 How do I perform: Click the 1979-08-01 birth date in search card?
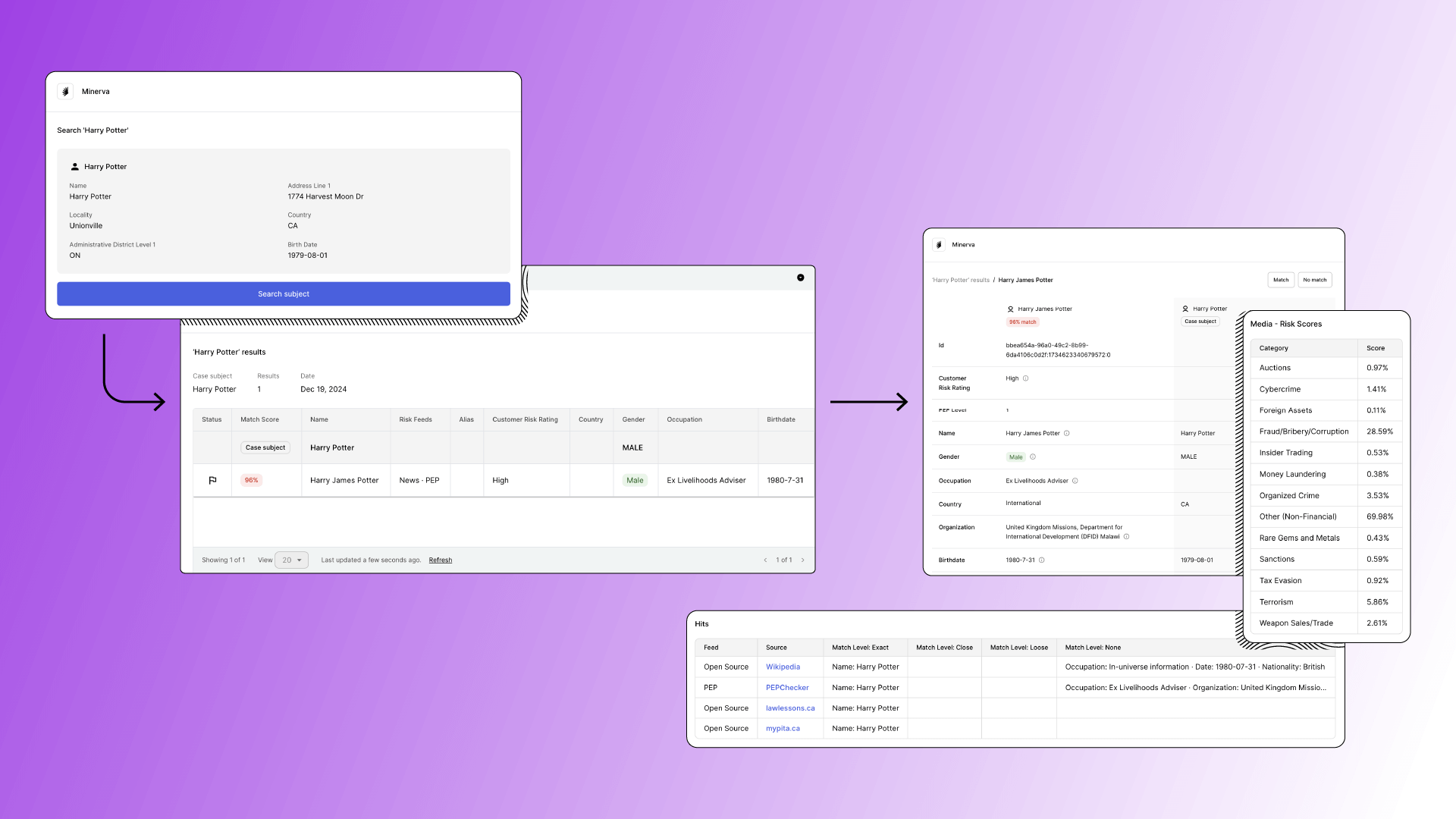coord(307,256)
